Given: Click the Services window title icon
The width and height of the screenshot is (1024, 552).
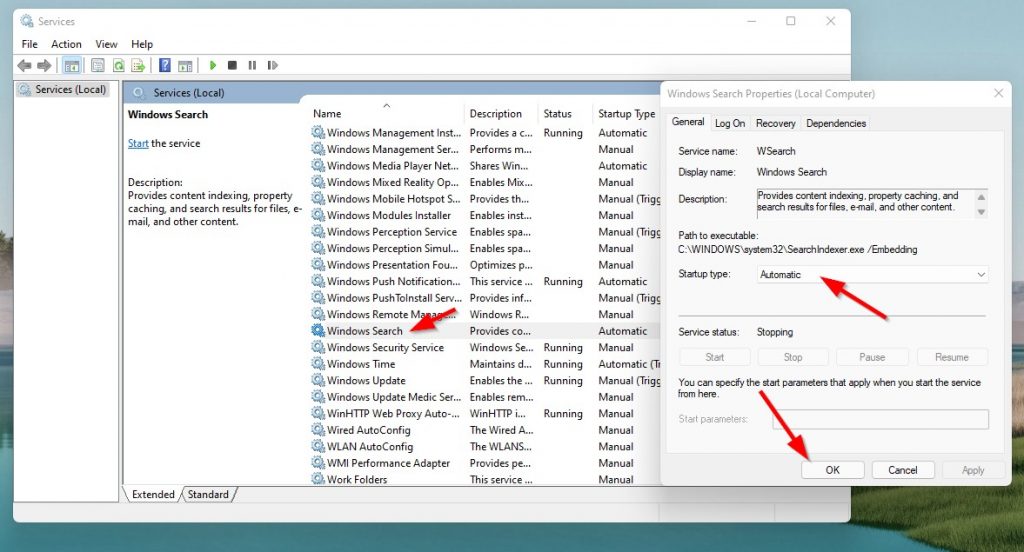Looking at the screenshot, I should click(x=27, y=22).
